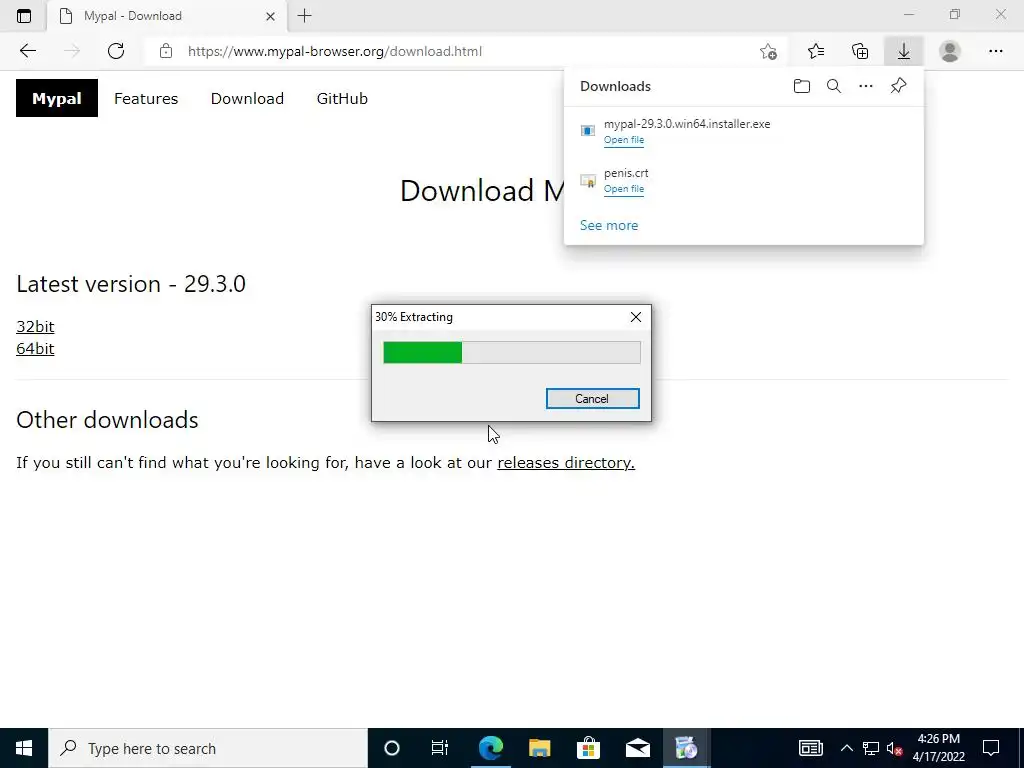Open Microsoft Store from taskbar
This screenshot has width=1024, height=768.
[588, 748]
